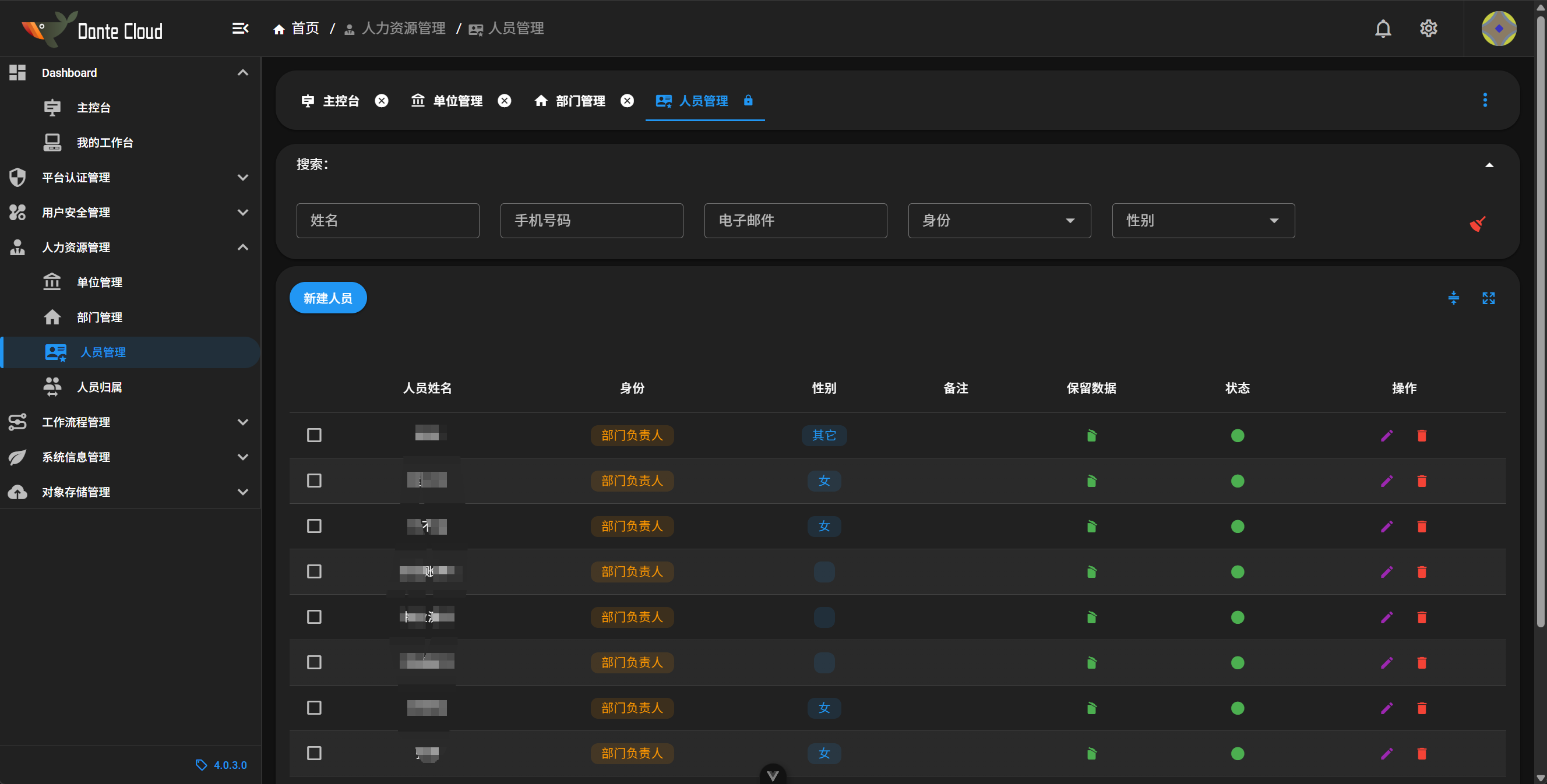Screen dimensions: 1547x784
Task: Select the last visible row checkbox
Action: tap(314, 753)
